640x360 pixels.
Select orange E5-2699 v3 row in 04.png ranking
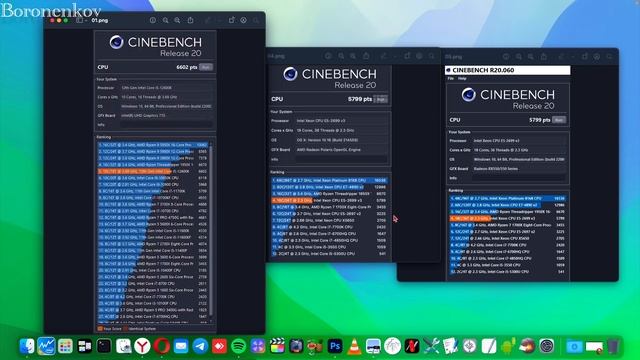(x=329, y=200)
